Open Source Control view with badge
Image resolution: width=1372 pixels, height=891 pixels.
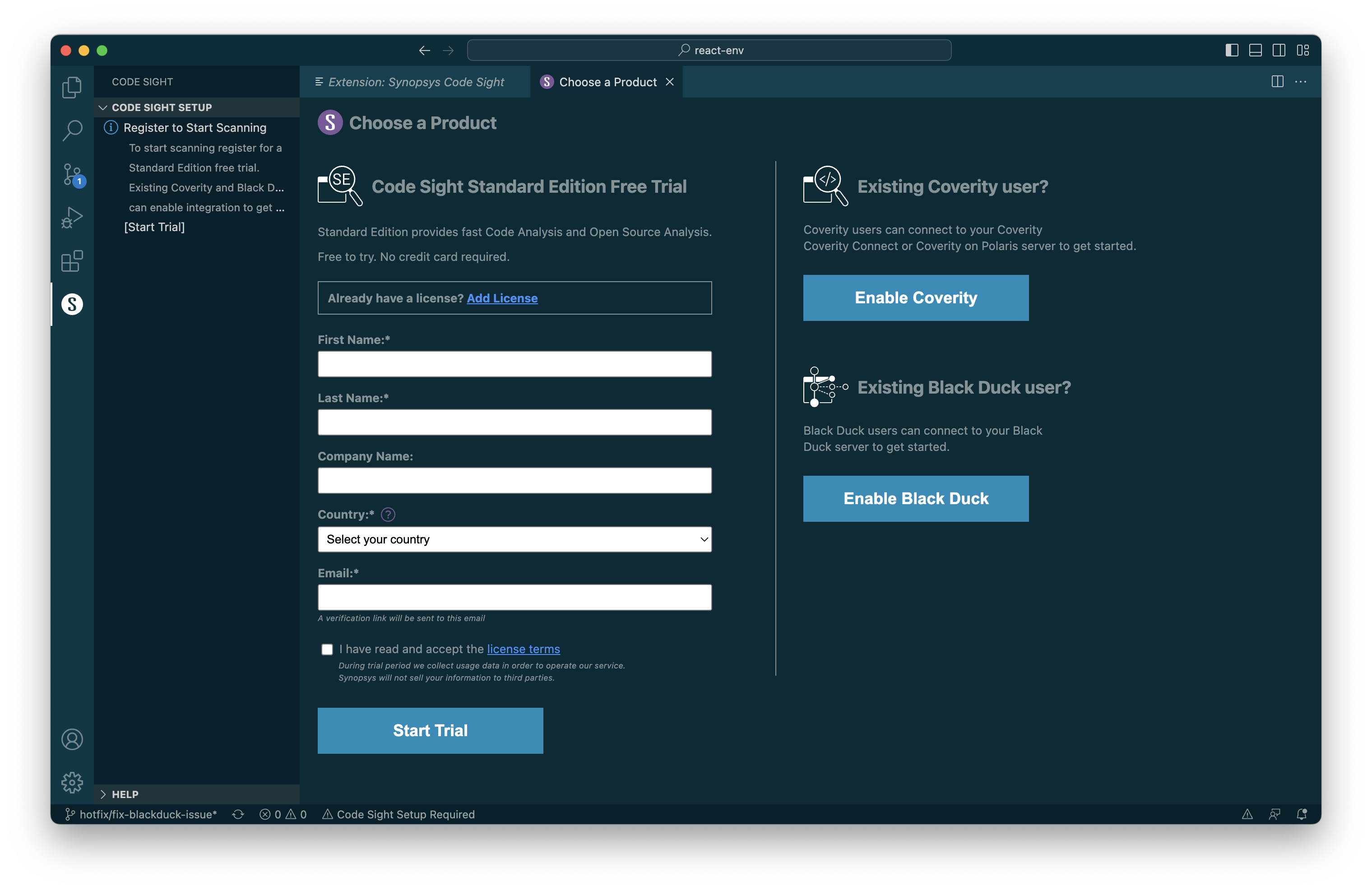pyautogui.click(x=72, y=174)
